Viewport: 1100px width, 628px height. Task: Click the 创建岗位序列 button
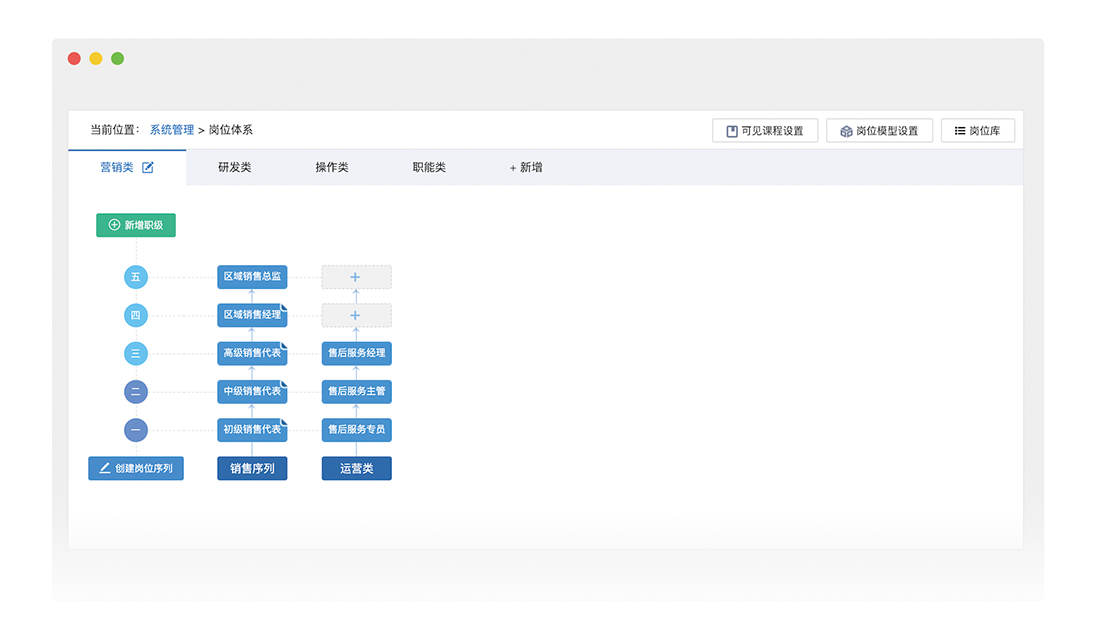point(136,468)
